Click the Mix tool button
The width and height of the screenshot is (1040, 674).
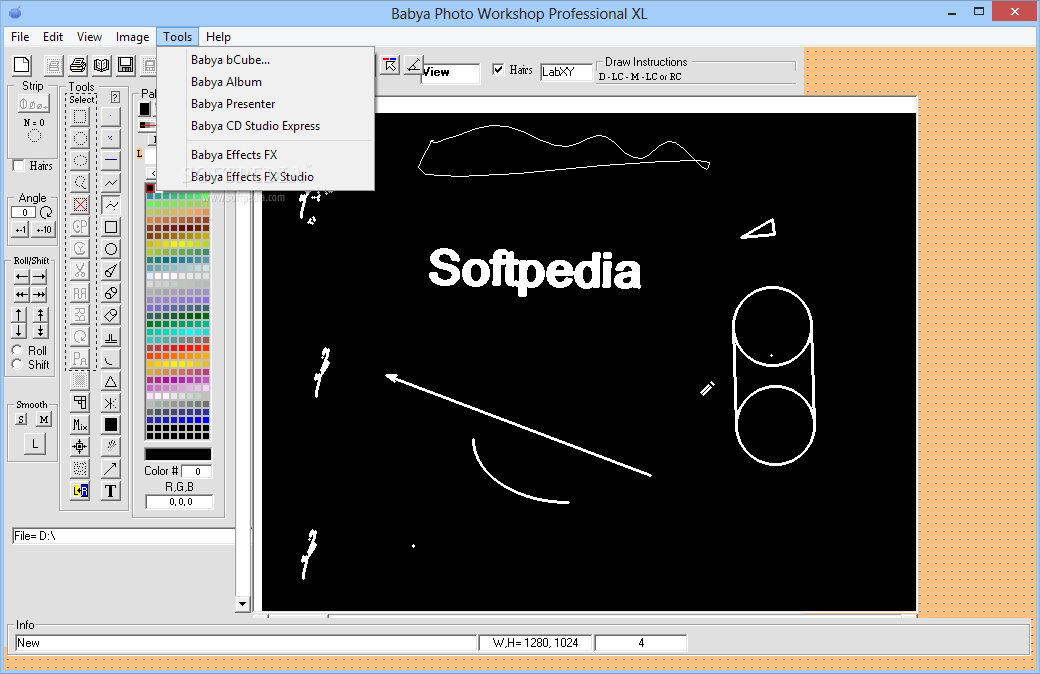pyautogui.click(x=80, y=425)
